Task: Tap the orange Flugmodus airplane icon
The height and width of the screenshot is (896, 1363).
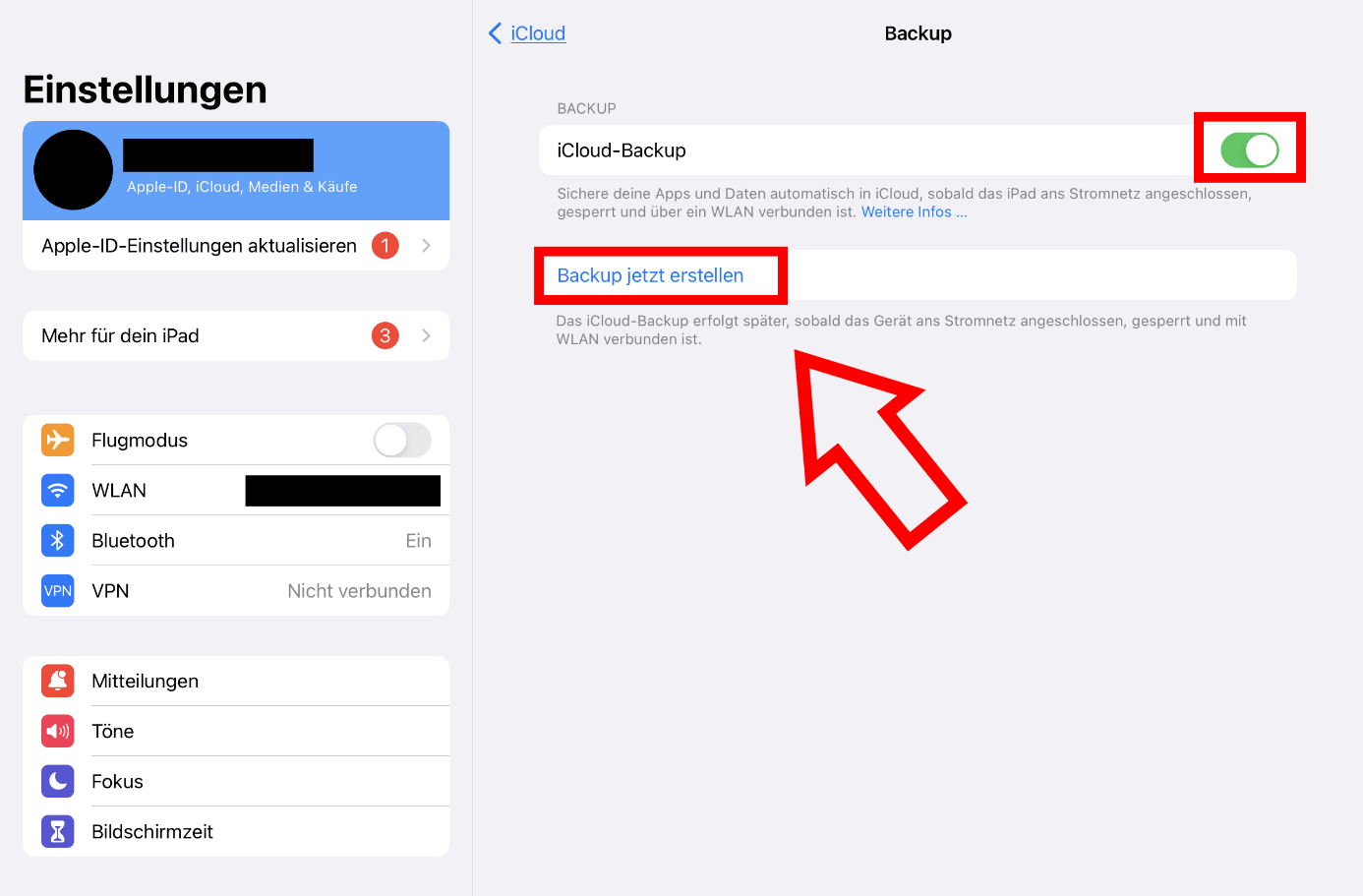Action: click(58, 440)
